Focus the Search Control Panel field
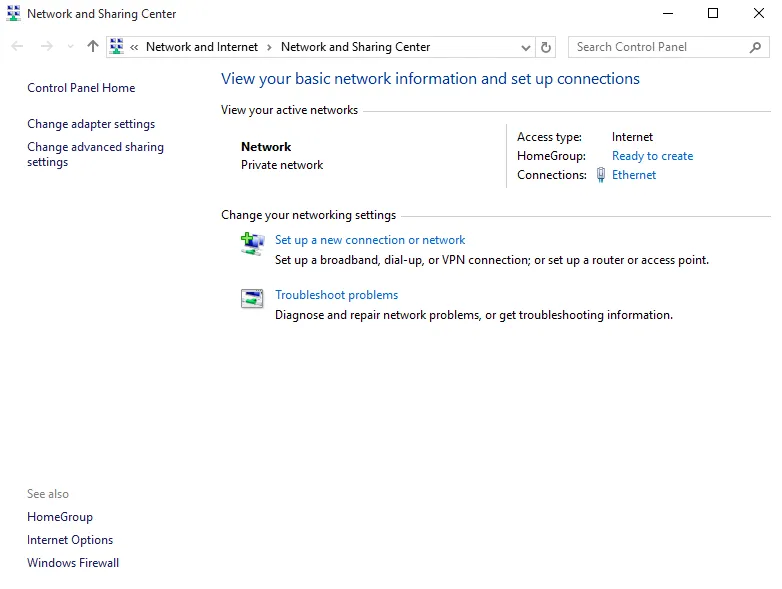This screenshot has width=782, height=589. coord(655,47)
